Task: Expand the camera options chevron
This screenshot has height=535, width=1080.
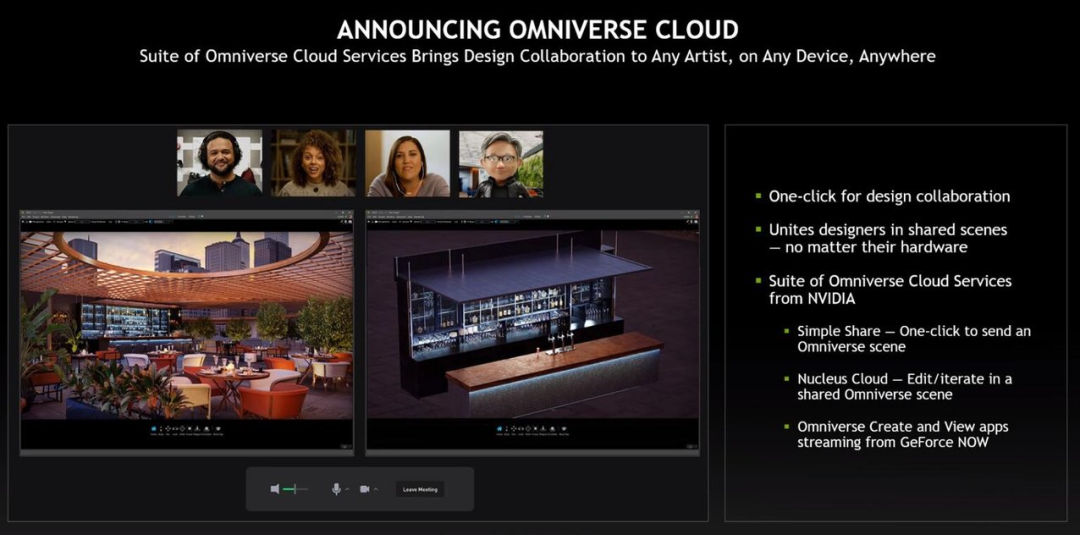Action: (375, 489)
